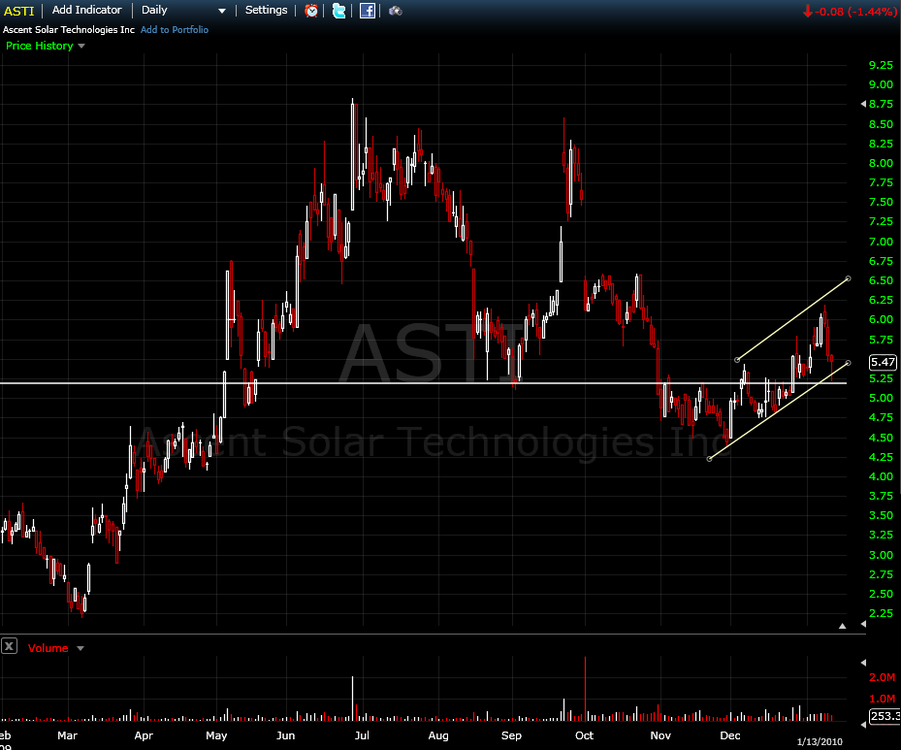Click the alarm clock alert icon
The height and width of the screenshot is (750, 901).
(311, 10)
